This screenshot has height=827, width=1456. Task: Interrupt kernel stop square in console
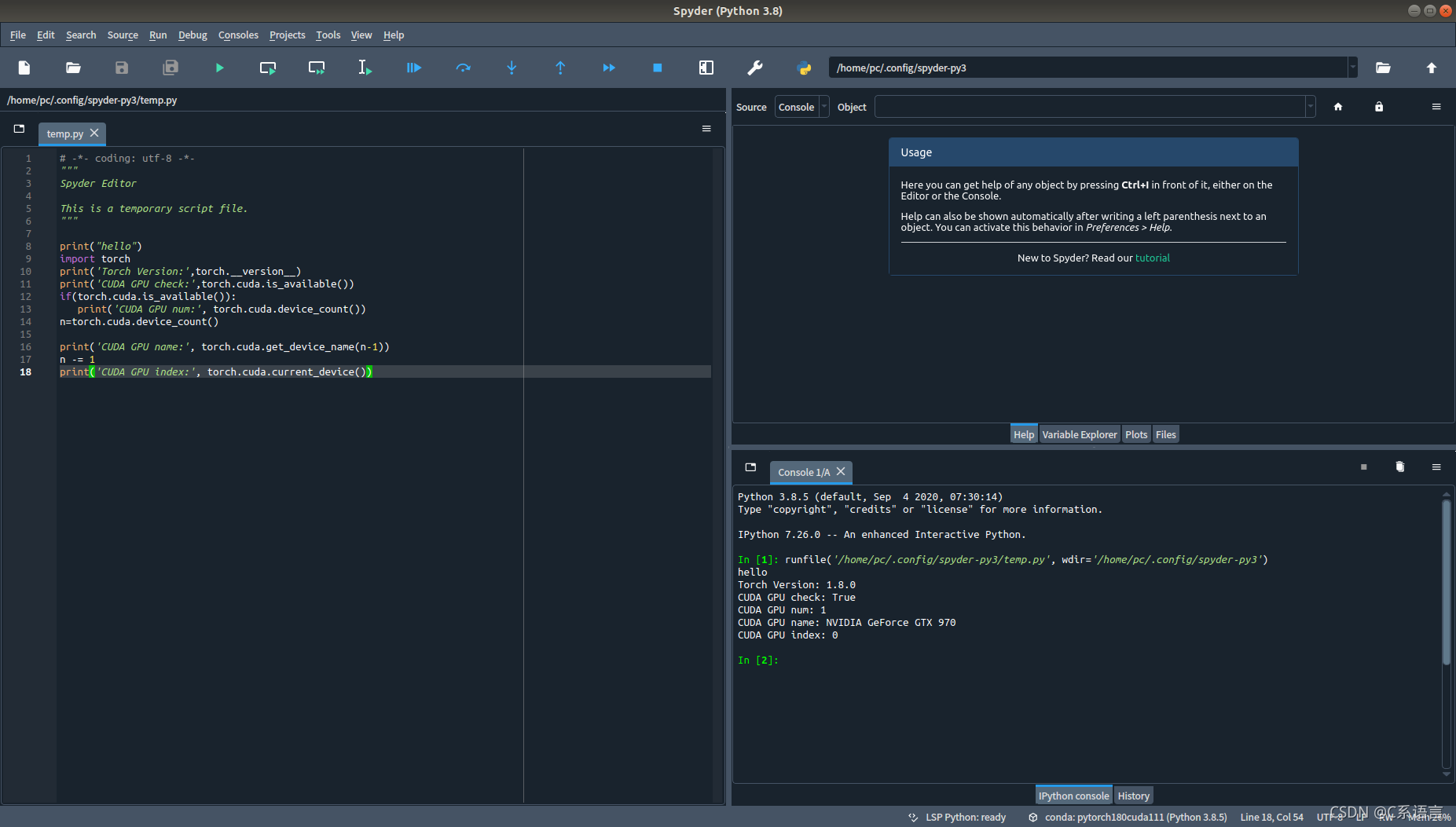pyautogui.click(x=1364, y=467)
